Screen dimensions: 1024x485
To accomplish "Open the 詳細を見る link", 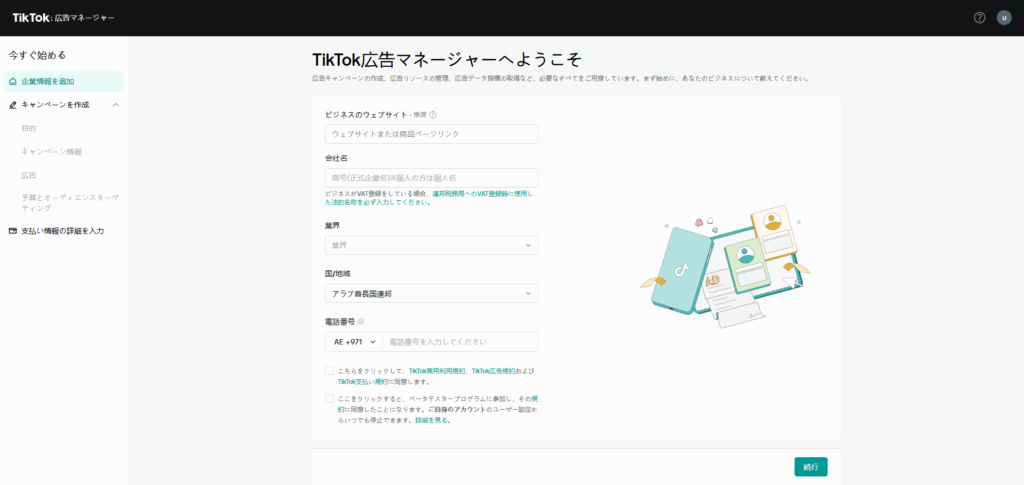I will pos(432,420).
